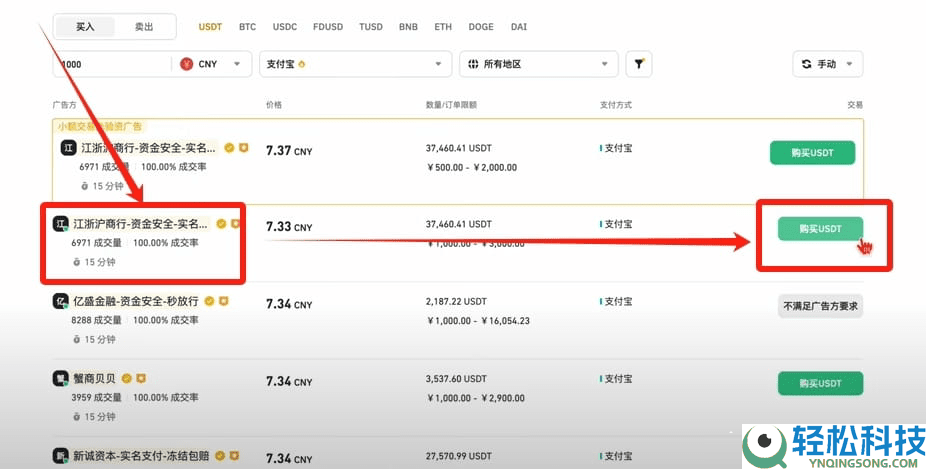Click the quantity 3,537.60 USDT
Image resolution: width=926 pixels, height=469 pixels.
(457, 379)
